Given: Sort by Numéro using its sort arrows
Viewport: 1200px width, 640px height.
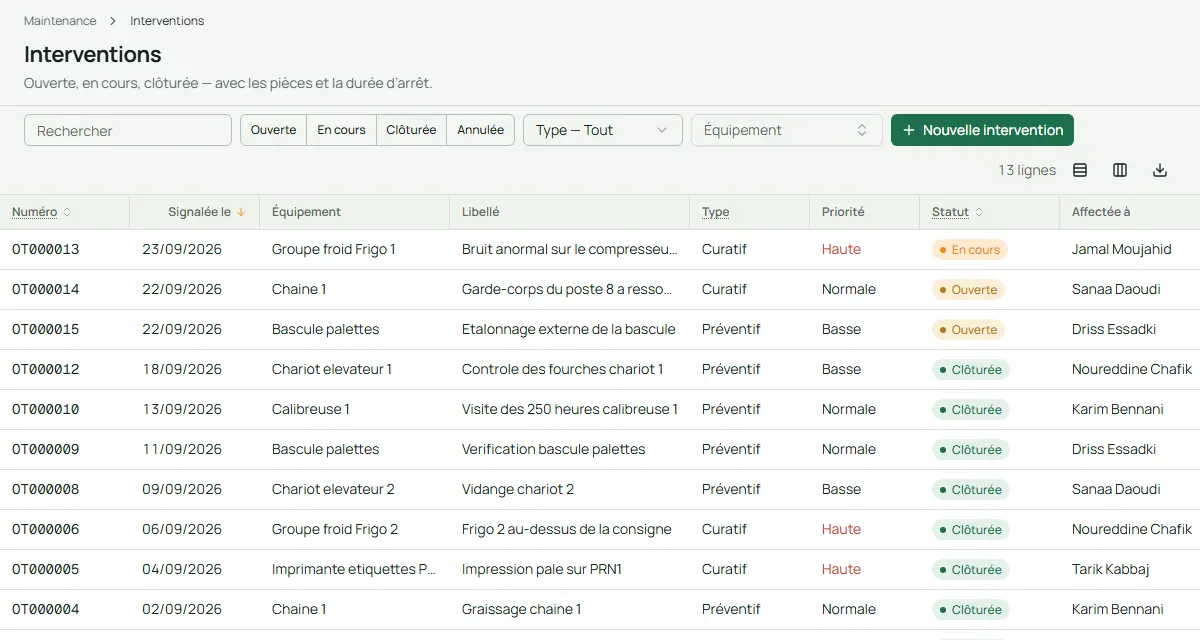Looking at the screenshot, I should (67, 212).
